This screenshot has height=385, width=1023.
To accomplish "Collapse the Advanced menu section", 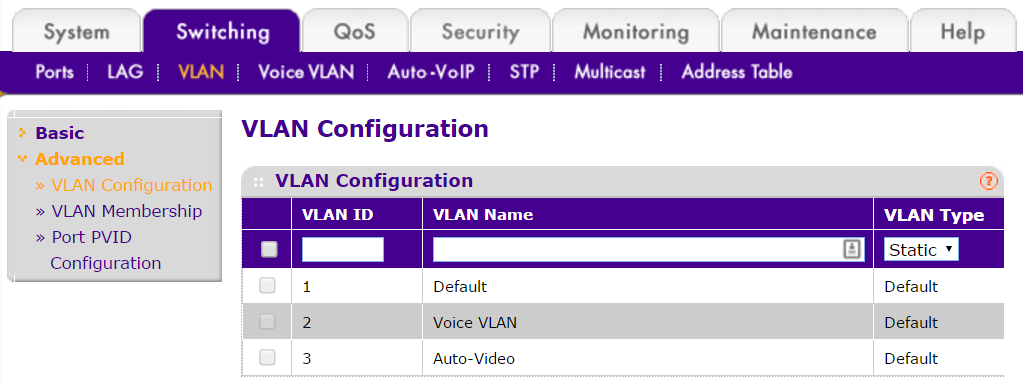I will coord(80,159).
